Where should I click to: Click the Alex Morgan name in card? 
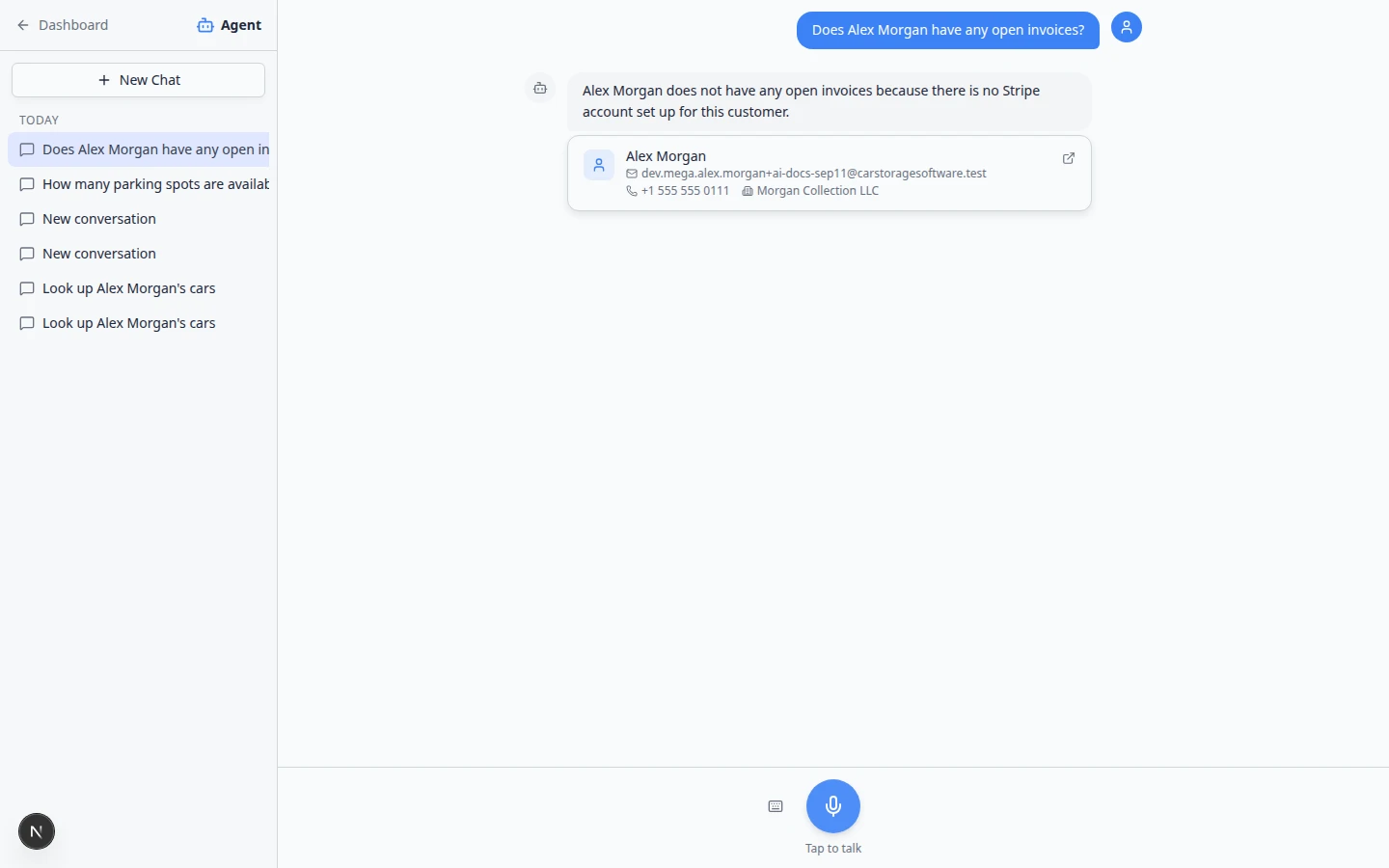pyautogui.click(x=666, y=156)
